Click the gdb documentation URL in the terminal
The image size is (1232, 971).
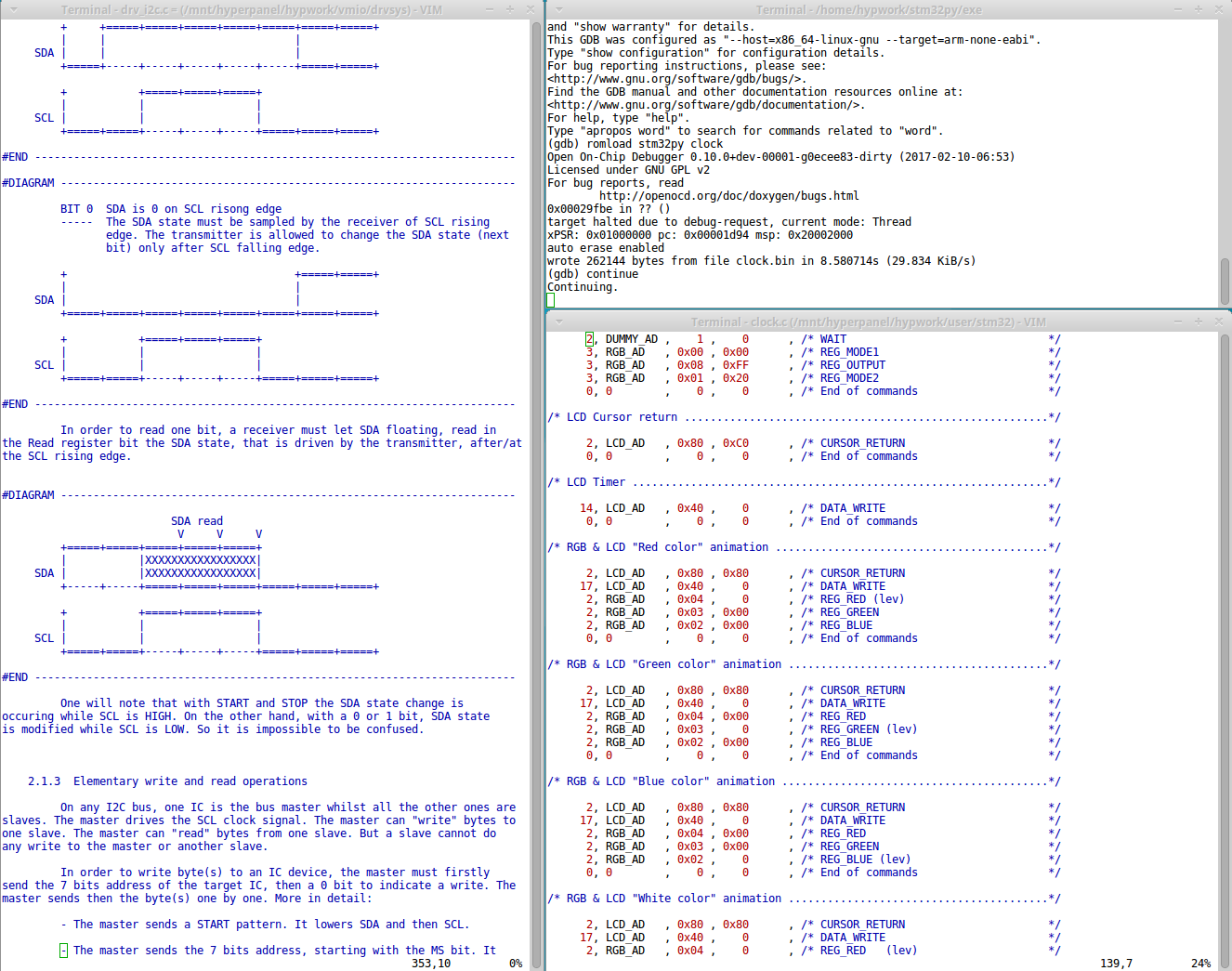(x=706, y=105)
